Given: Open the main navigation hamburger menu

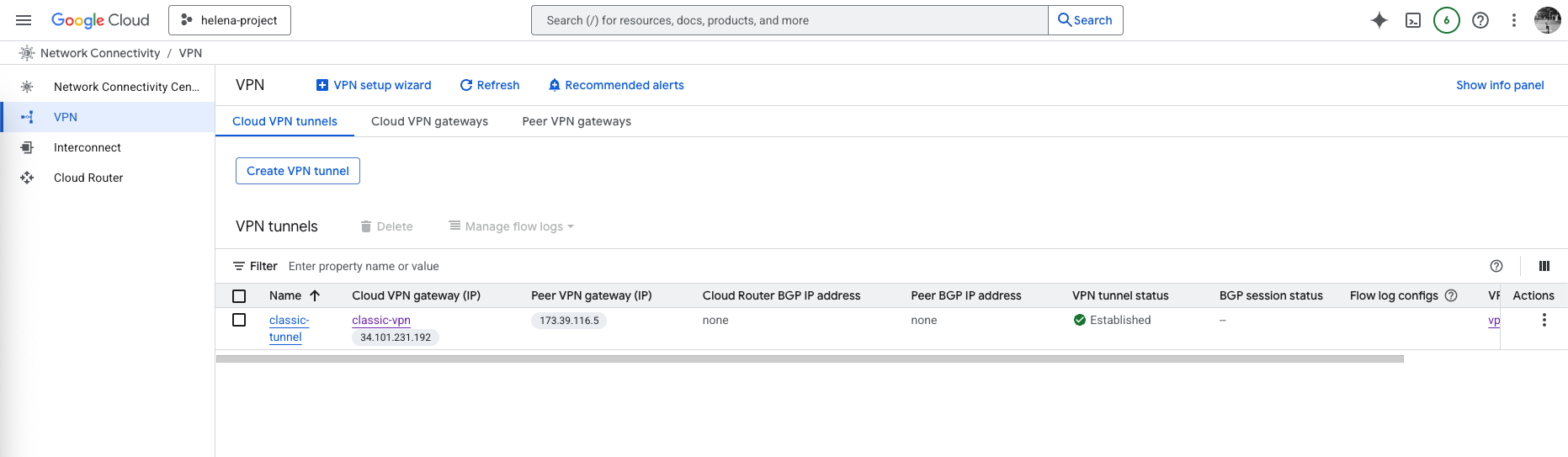Looking at the screenshot, I should pyautogui.click(x=24, y=20).
